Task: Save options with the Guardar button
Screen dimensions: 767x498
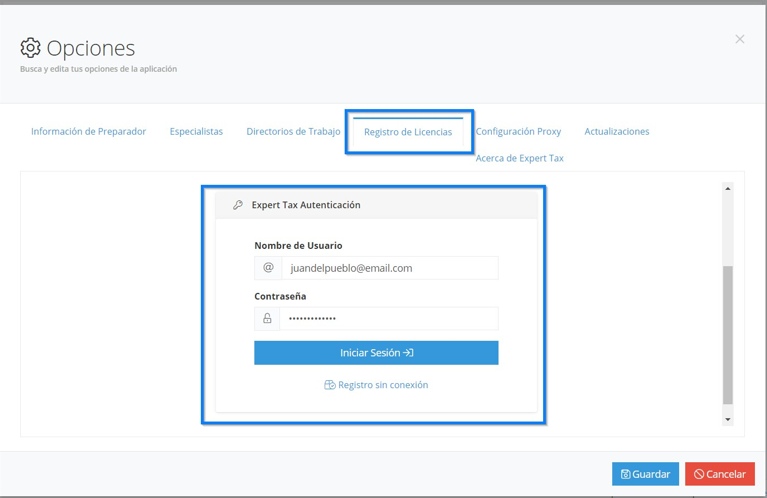Action: [645, 474]
